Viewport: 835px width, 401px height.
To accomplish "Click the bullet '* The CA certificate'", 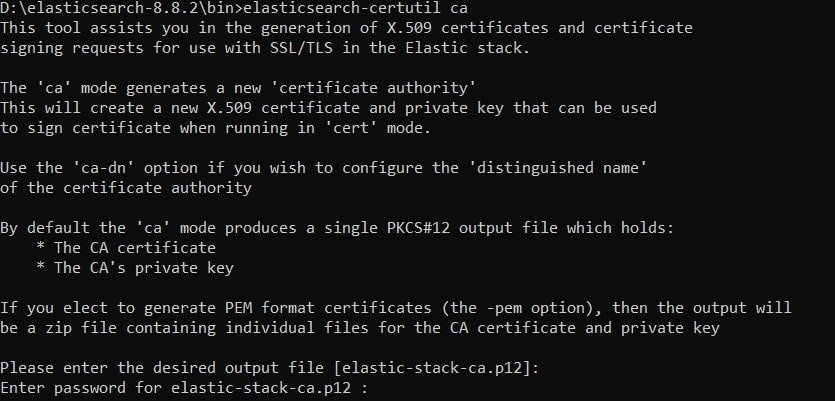I will pos(126,248).
